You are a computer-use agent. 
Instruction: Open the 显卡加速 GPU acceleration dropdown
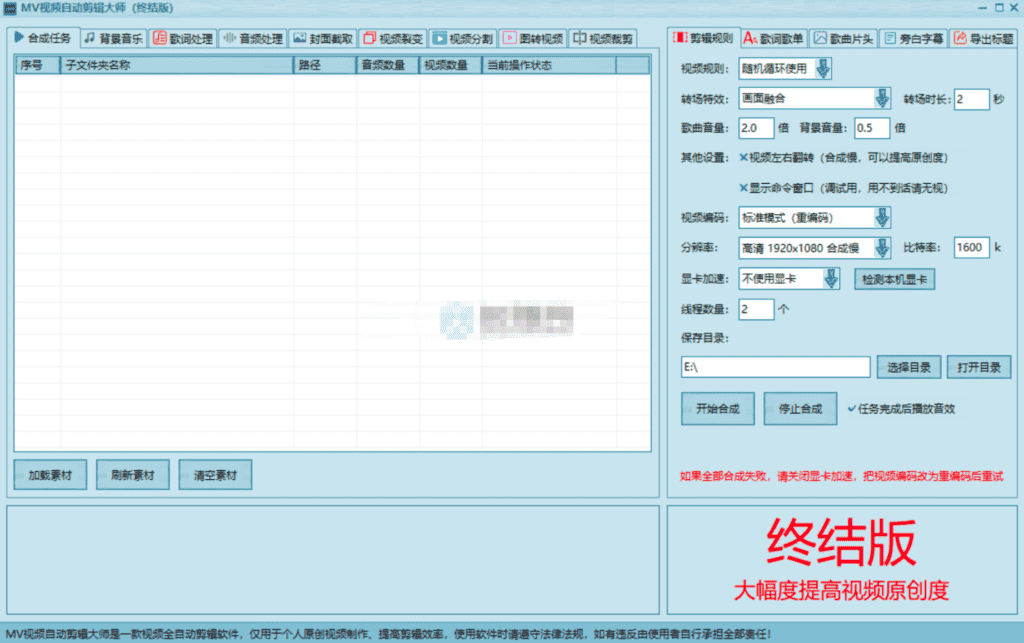point(831,278)
